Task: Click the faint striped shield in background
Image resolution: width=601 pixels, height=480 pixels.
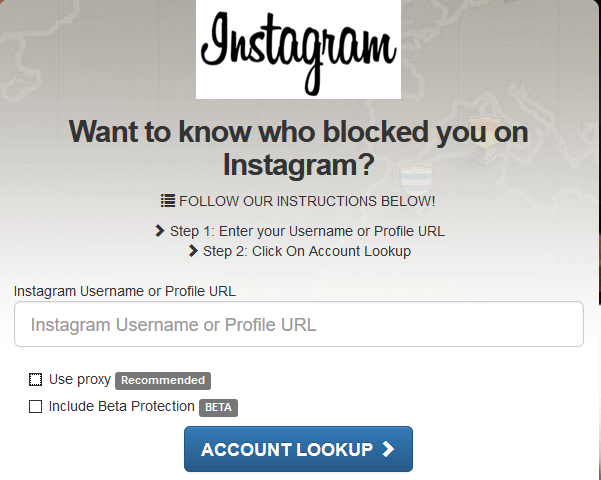Action: pos(415,179)
